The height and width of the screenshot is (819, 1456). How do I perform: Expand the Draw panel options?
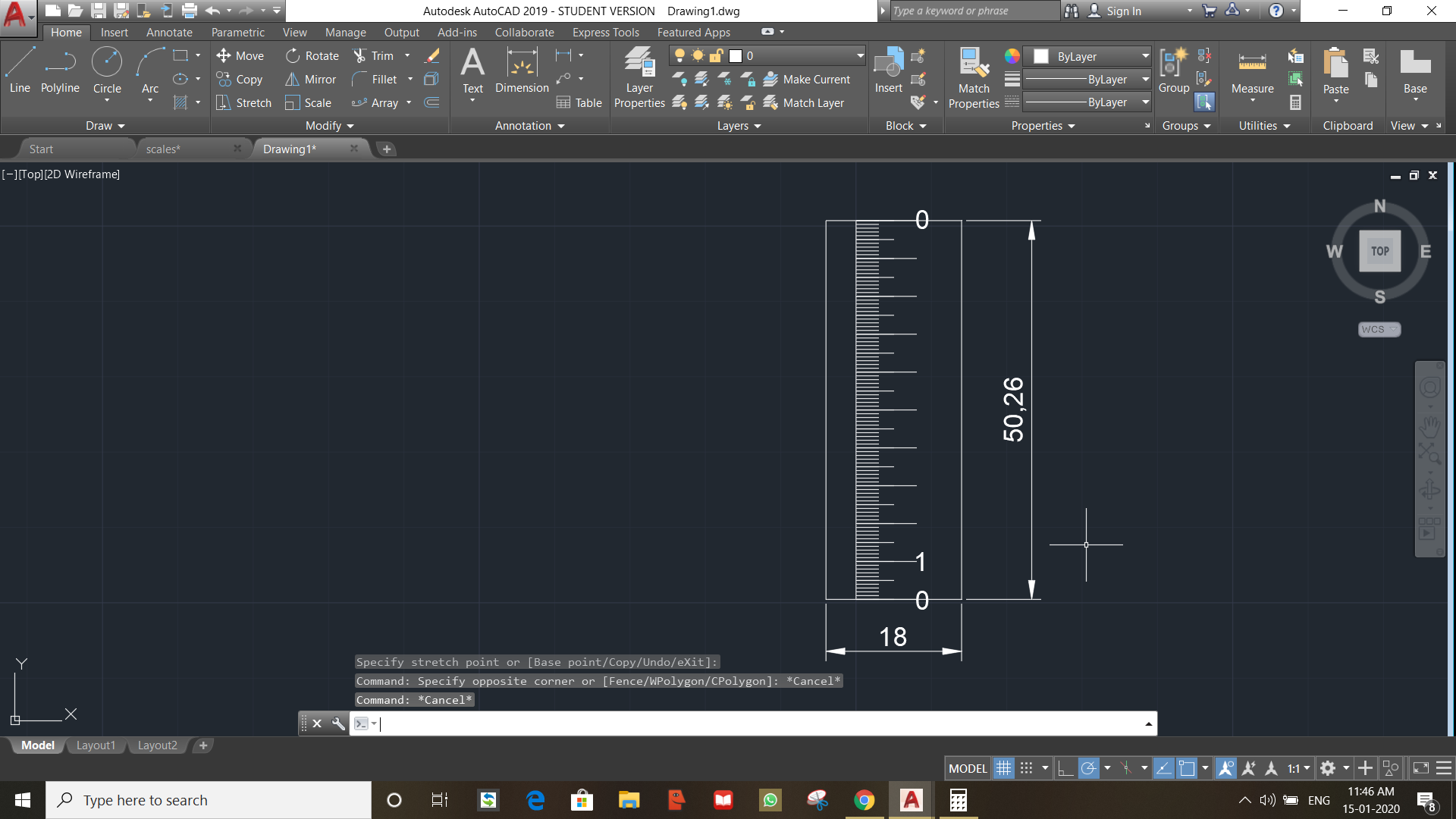[102, 125]
